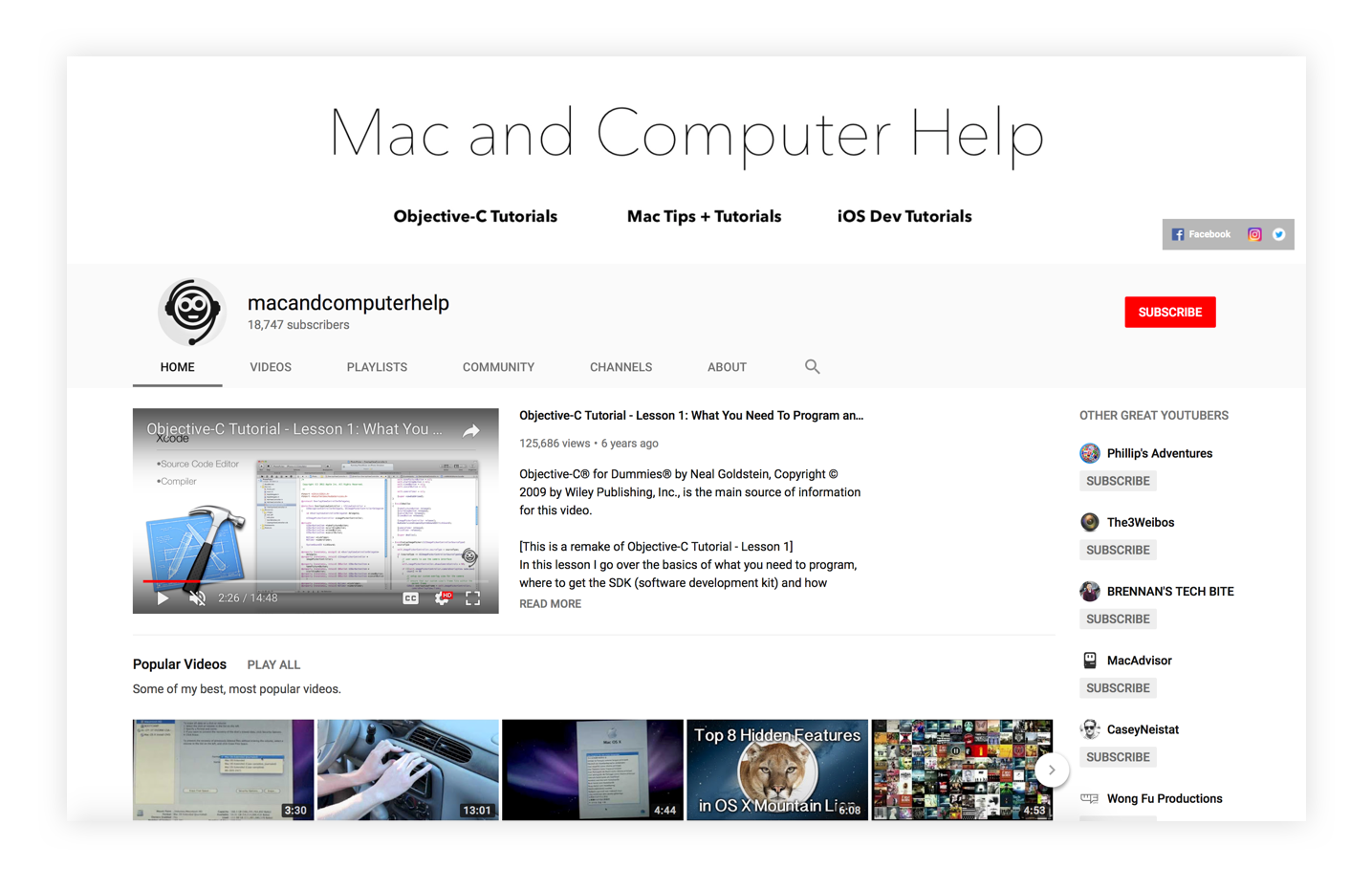Go to the Channels tab
1372x890 pixels.
(x=621, y=367)
